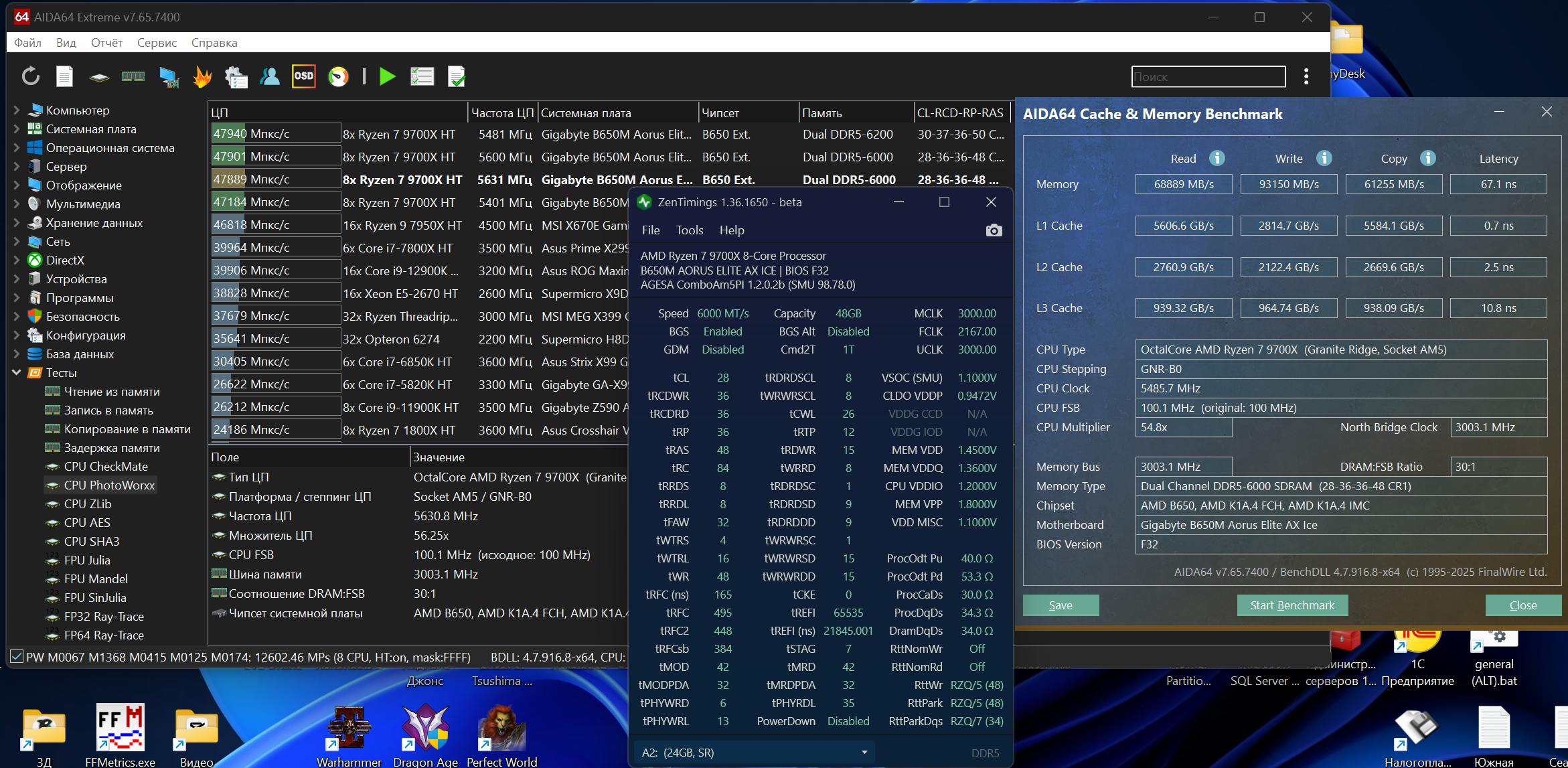Screen dimensions: 1568x768
Task: Click the ZenTimings camera screenshot icon
Action: point(994,230)
